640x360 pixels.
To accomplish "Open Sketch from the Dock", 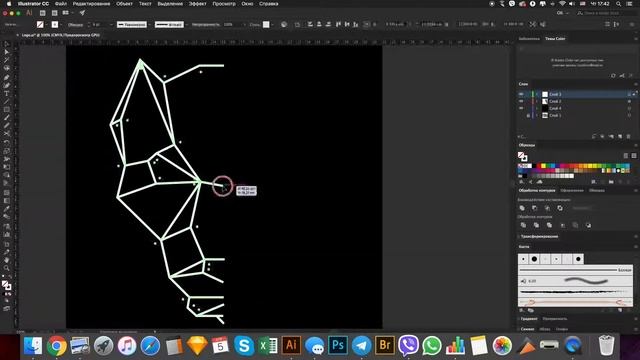I will pos(197,345).
